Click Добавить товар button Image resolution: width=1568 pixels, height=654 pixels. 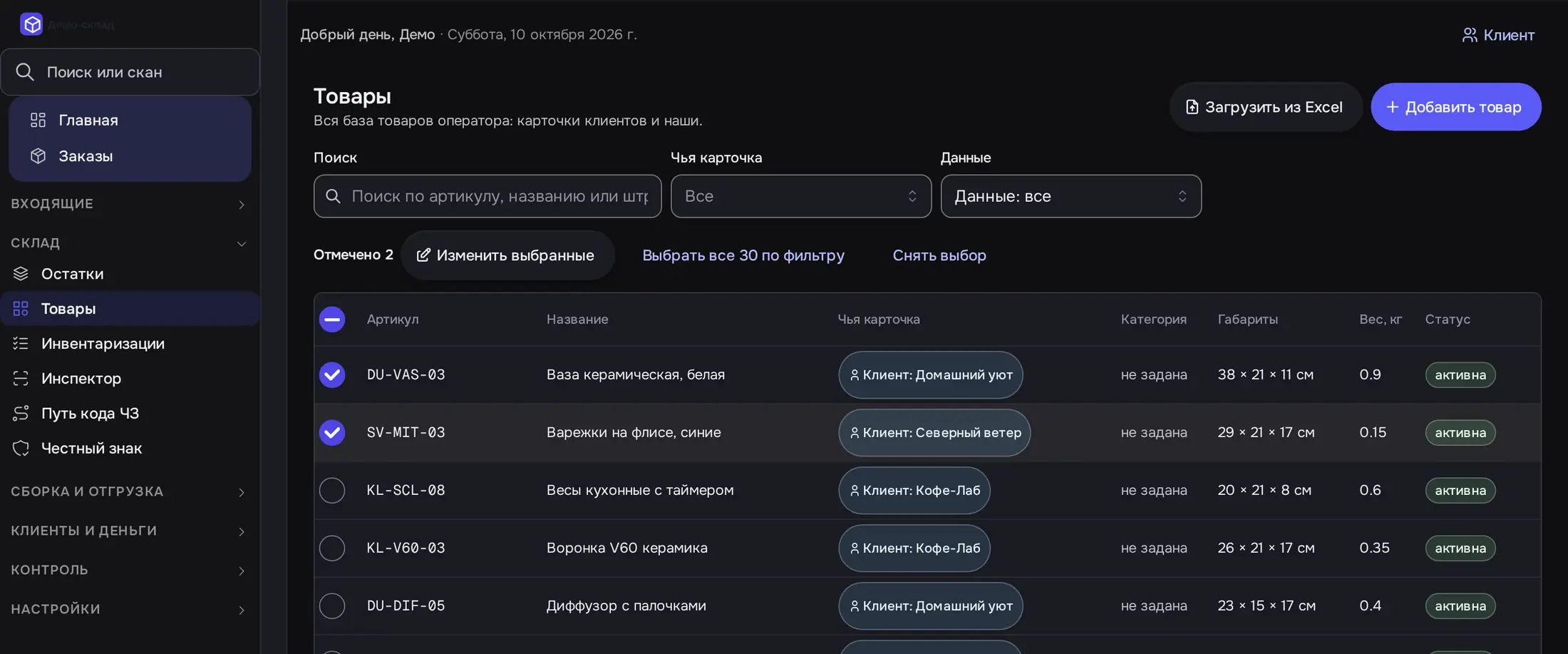[x=1456, y=107]
